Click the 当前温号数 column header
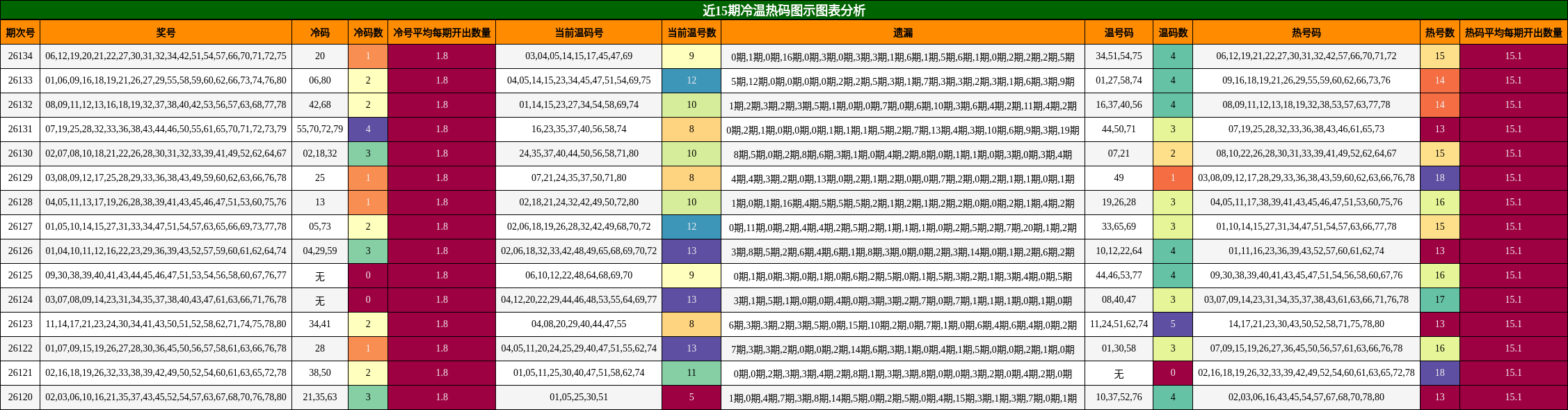The height and width of the screenshot is (410, 1568). (x=691, y=33)
